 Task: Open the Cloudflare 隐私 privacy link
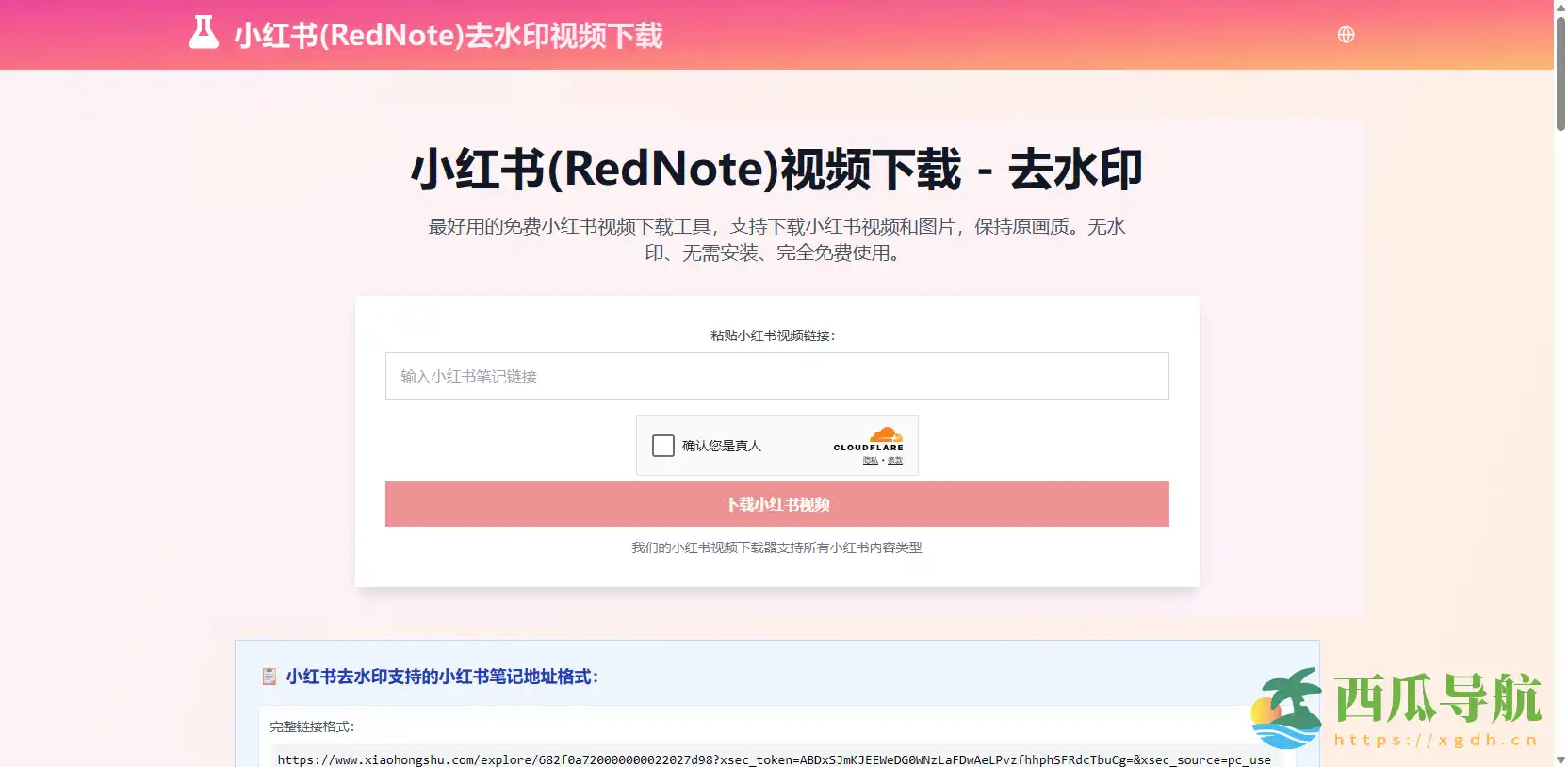(x=870, y=461)
